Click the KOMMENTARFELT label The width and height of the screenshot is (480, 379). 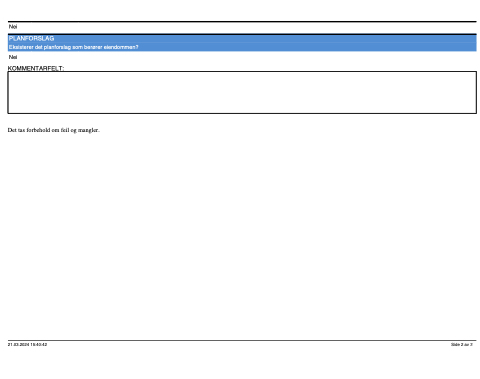click(x=36, y=68)
